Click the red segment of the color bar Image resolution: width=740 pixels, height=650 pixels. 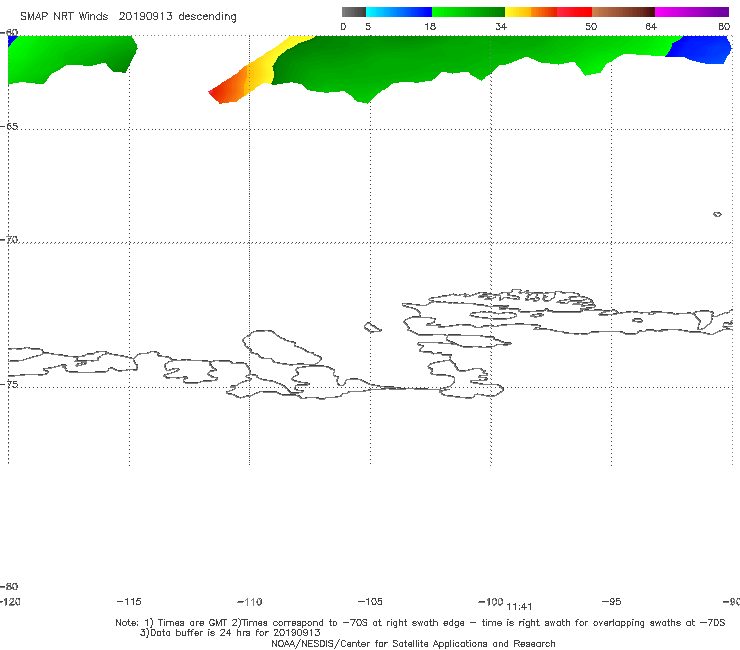[574, 12]
